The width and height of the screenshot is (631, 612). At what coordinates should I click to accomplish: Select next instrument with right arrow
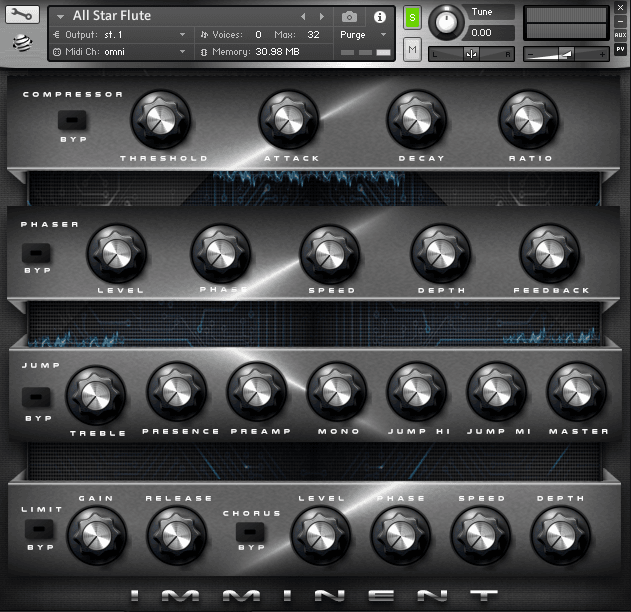click(322, 16)
